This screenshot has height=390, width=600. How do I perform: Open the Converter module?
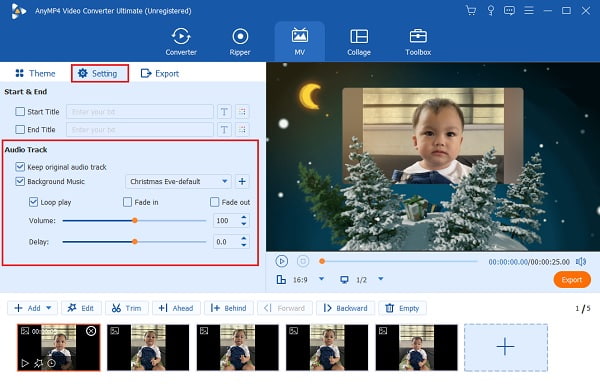181,42
